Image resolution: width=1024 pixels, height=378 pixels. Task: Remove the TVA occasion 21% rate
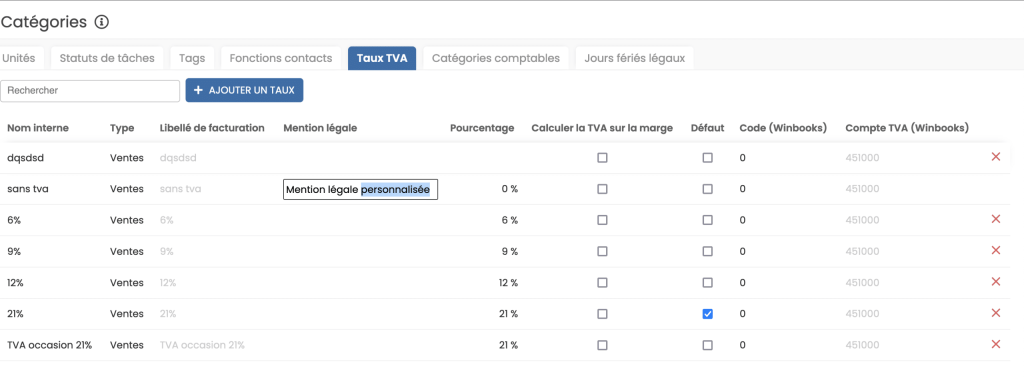(996, 345)
